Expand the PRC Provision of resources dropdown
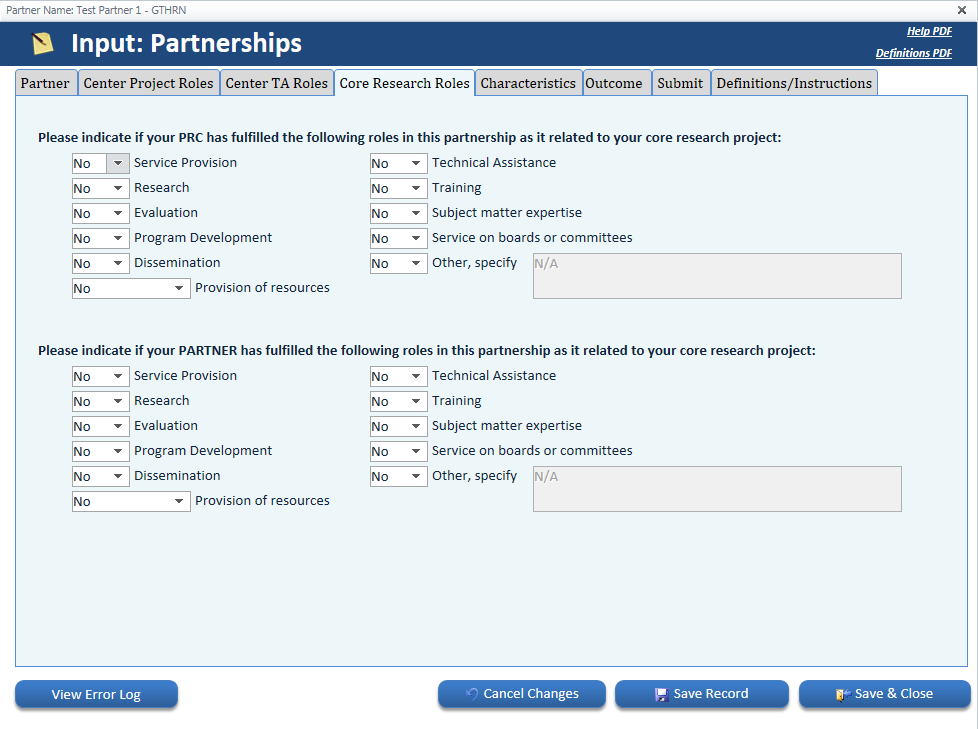978x729 pixels. tap(180, 289)
